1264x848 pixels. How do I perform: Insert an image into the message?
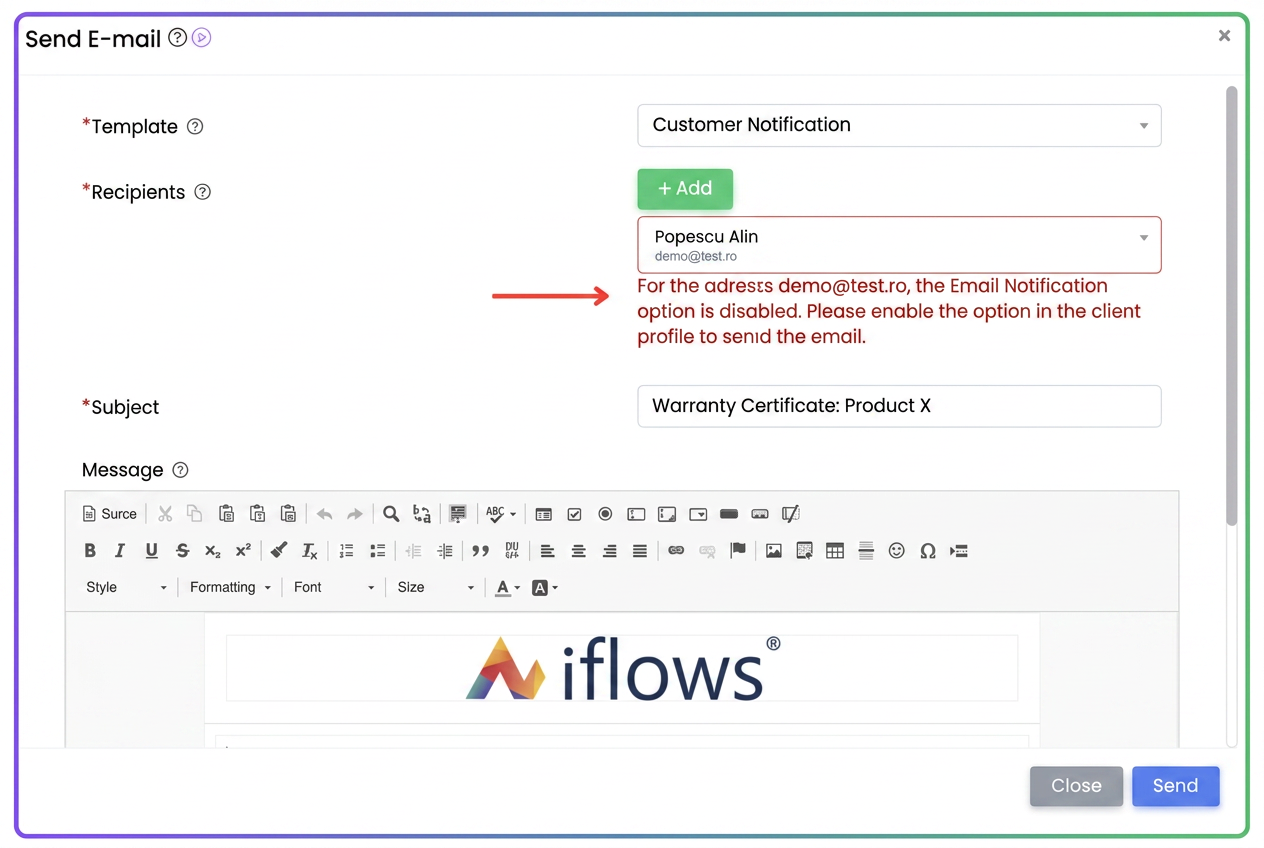(773, 551)
